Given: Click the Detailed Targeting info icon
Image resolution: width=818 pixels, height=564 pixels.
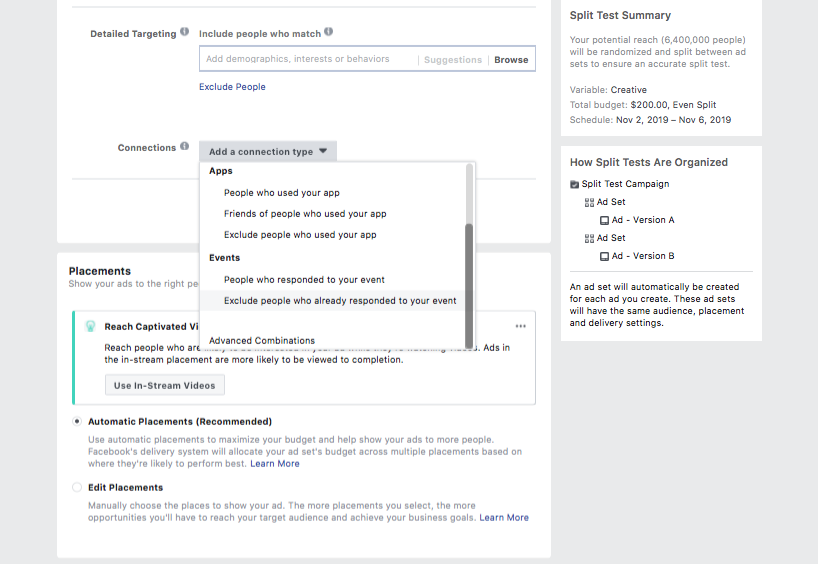Looking at the screenshot, I should tap(184, 32).
